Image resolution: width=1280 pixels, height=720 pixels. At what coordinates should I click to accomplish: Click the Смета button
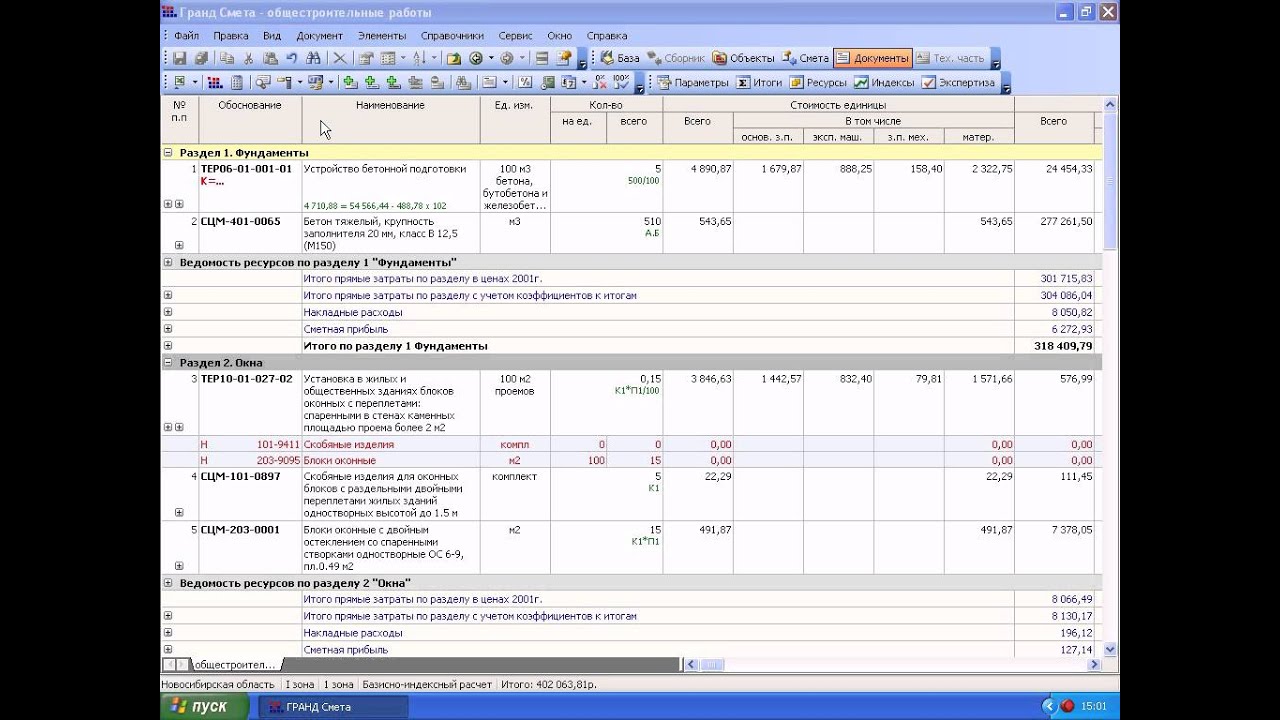806,59
